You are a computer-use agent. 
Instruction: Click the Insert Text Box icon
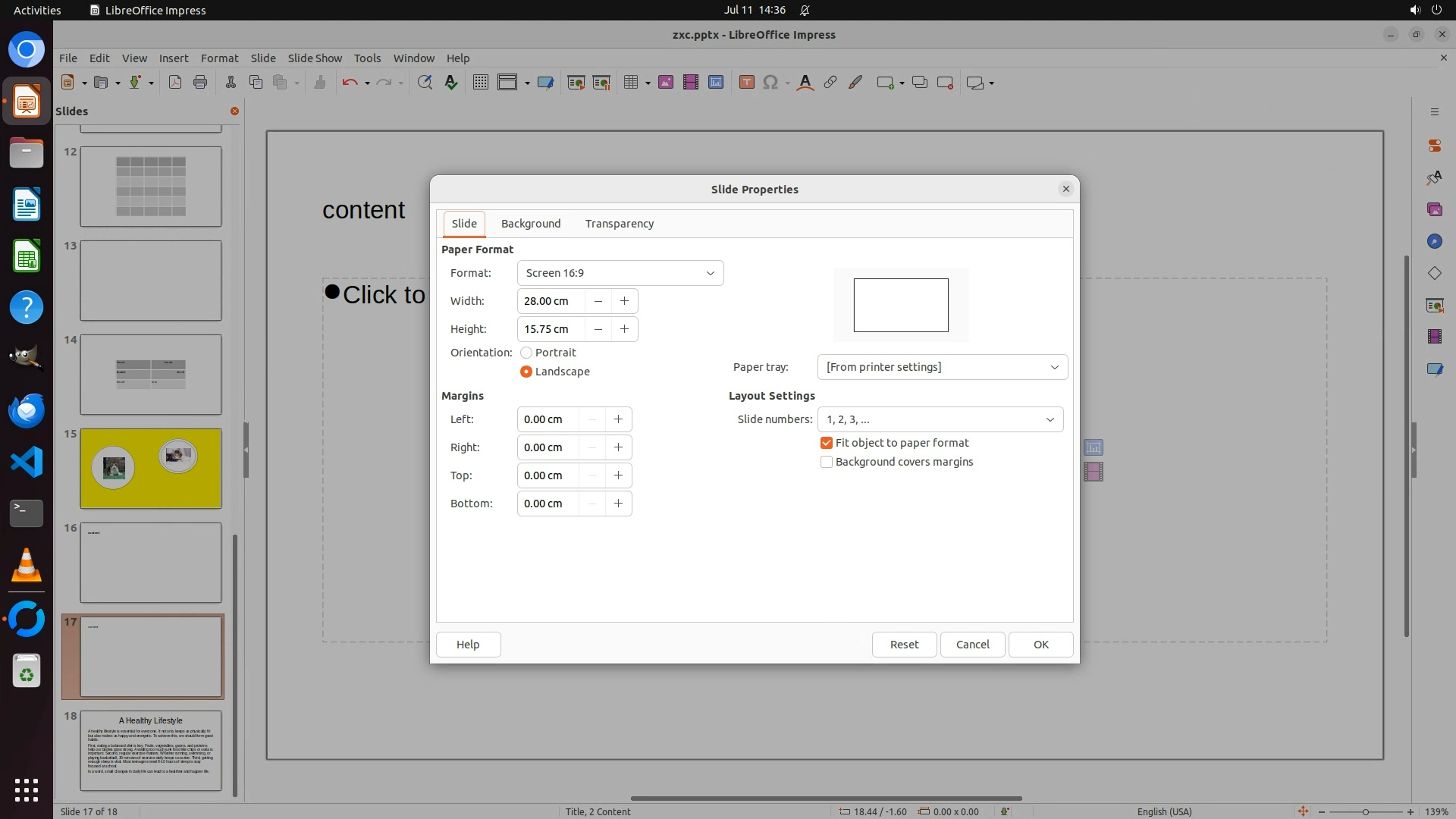tap(746, 83)
